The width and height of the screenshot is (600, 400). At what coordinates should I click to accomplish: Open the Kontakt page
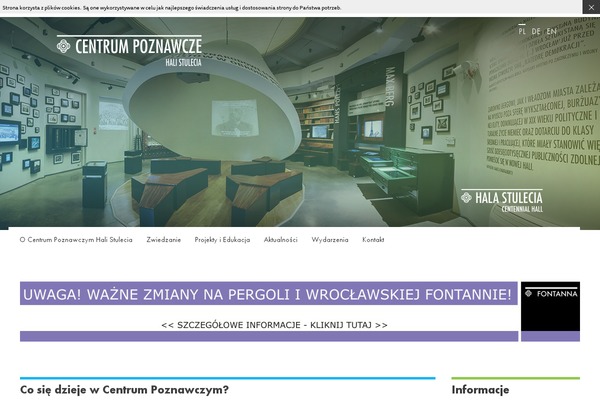373,240
